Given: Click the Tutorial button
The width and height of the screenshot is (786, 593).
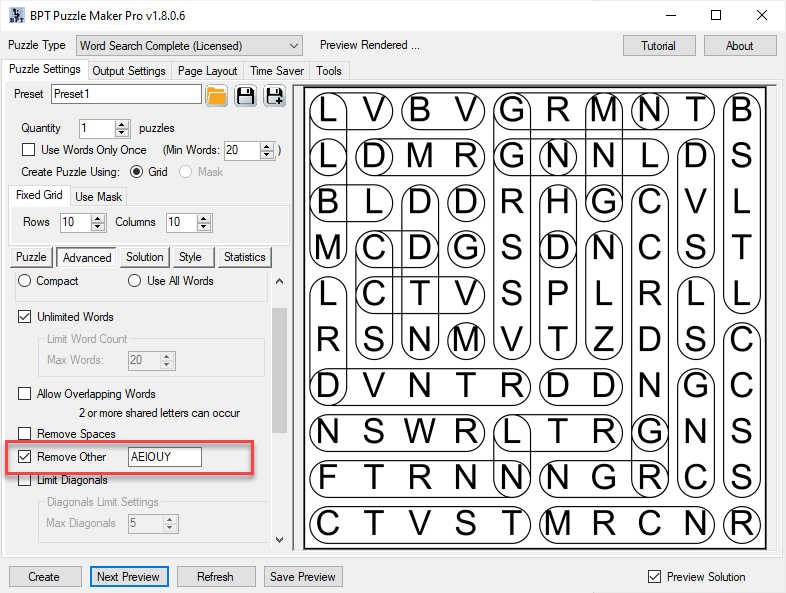Looking at the screenshot, I should (x=658, y=46).
